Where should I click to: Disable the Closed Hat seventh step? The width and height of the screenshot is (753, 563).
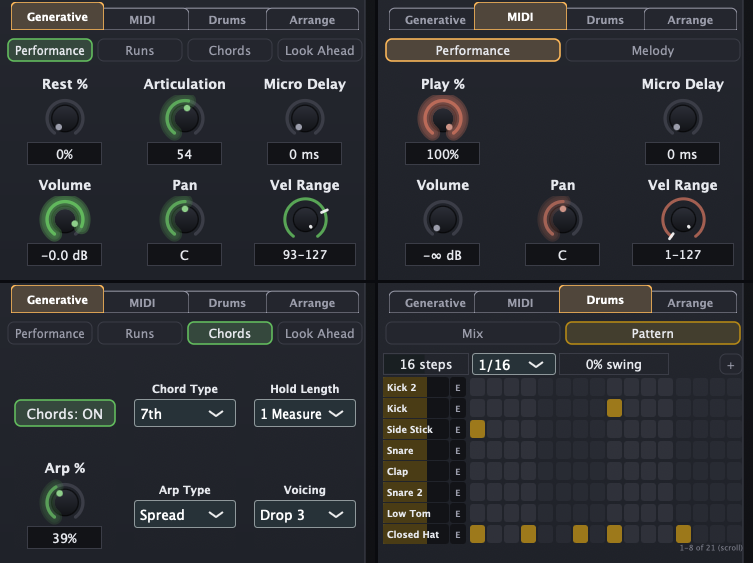[x=580, y=534]
